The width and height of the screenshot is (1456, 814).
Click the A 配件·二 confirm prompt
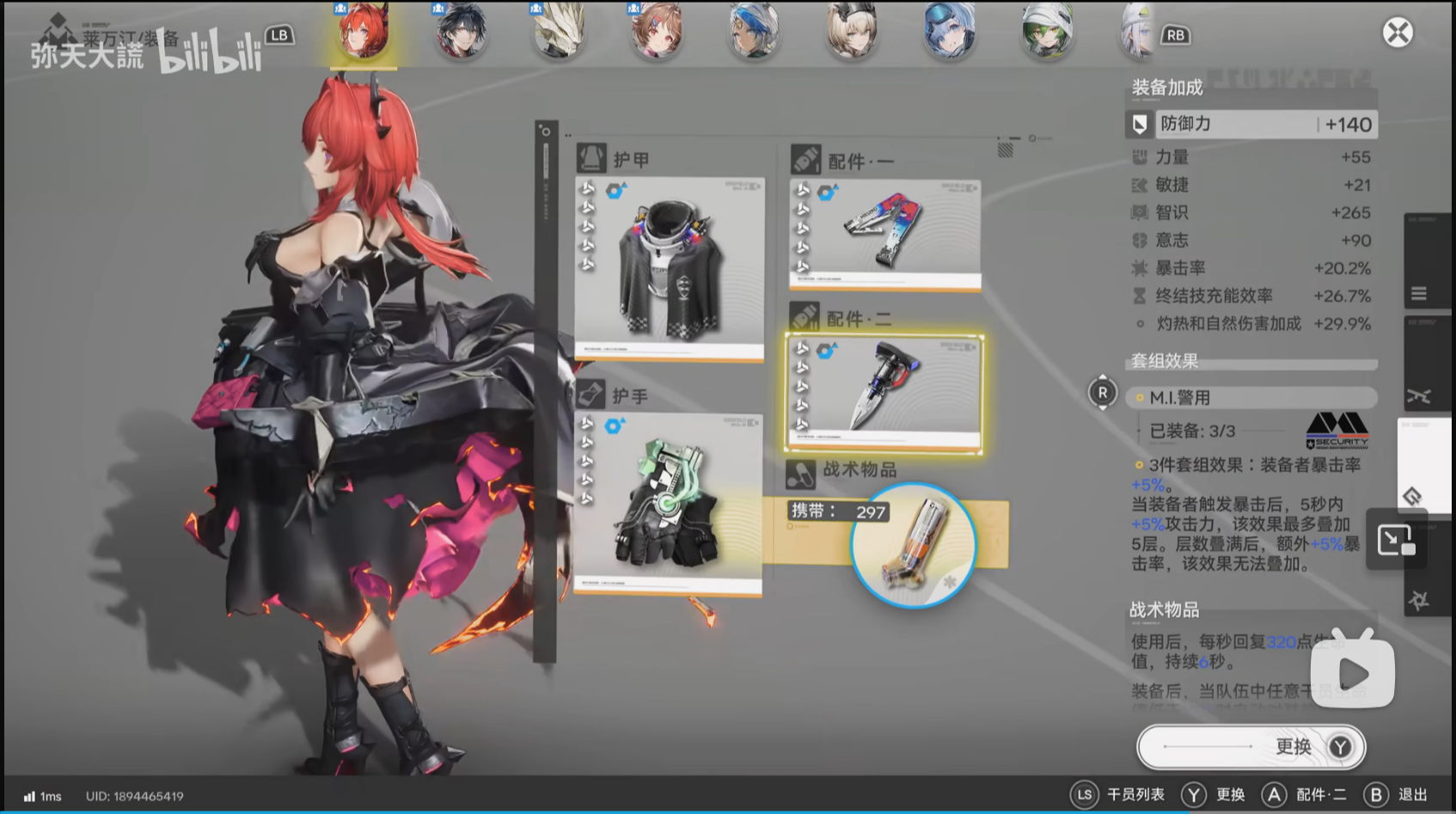tap(1305, 795)
